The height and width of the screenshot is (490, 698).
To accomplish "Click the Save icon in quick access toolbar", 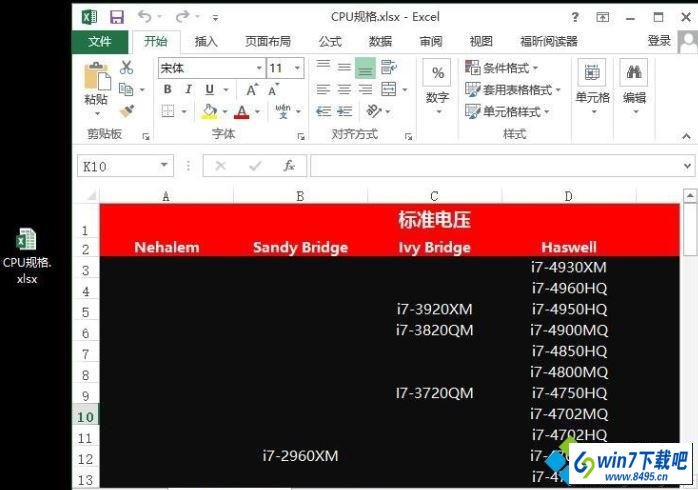I will (x=117, y=17).
